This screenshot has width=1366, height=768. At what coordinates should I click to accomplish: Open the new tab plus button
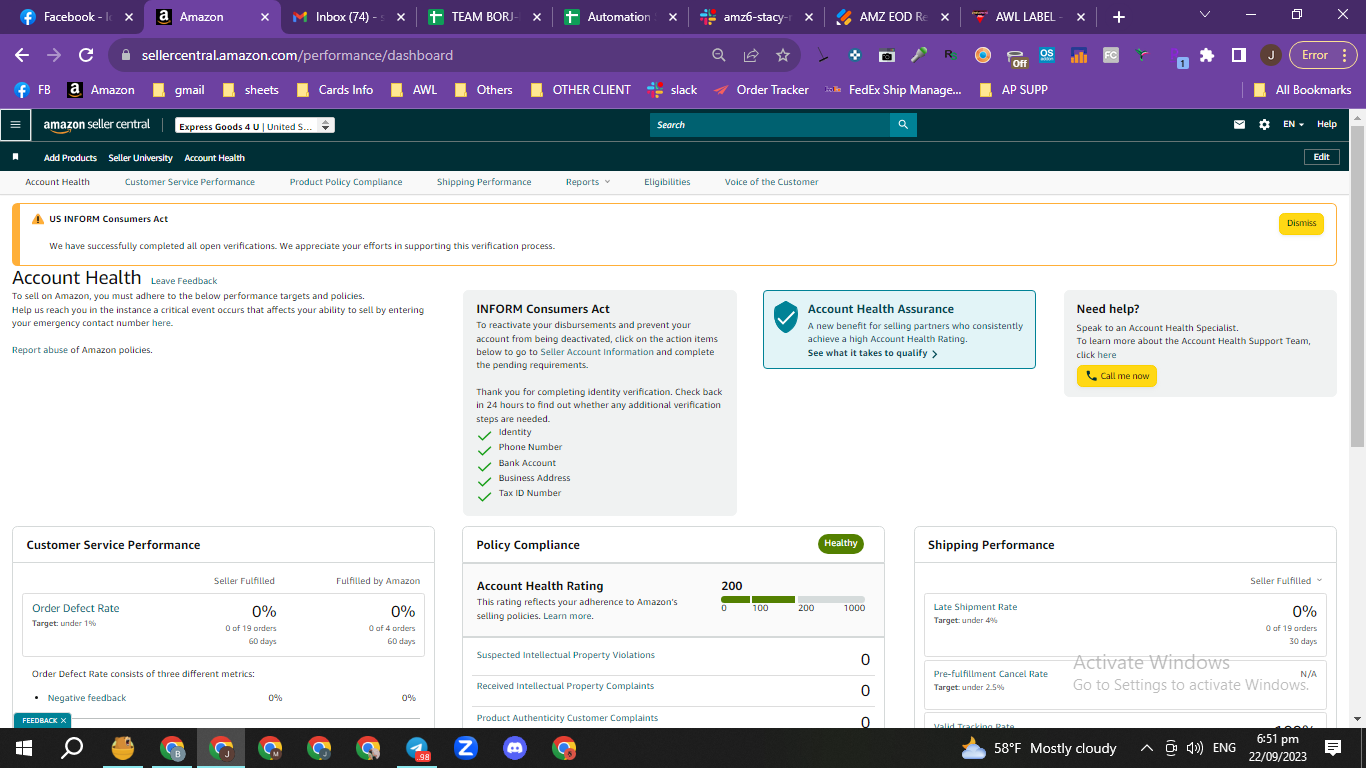[1119, 17]
